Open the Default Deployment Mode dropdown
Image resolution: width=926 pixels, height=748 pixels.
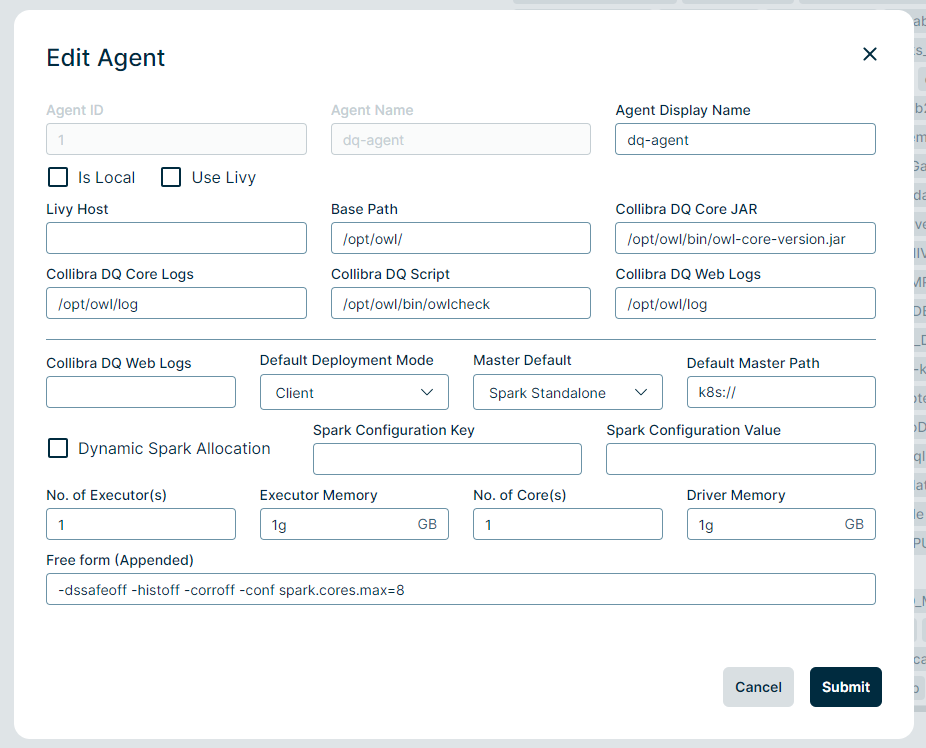(x=354, y=392)
